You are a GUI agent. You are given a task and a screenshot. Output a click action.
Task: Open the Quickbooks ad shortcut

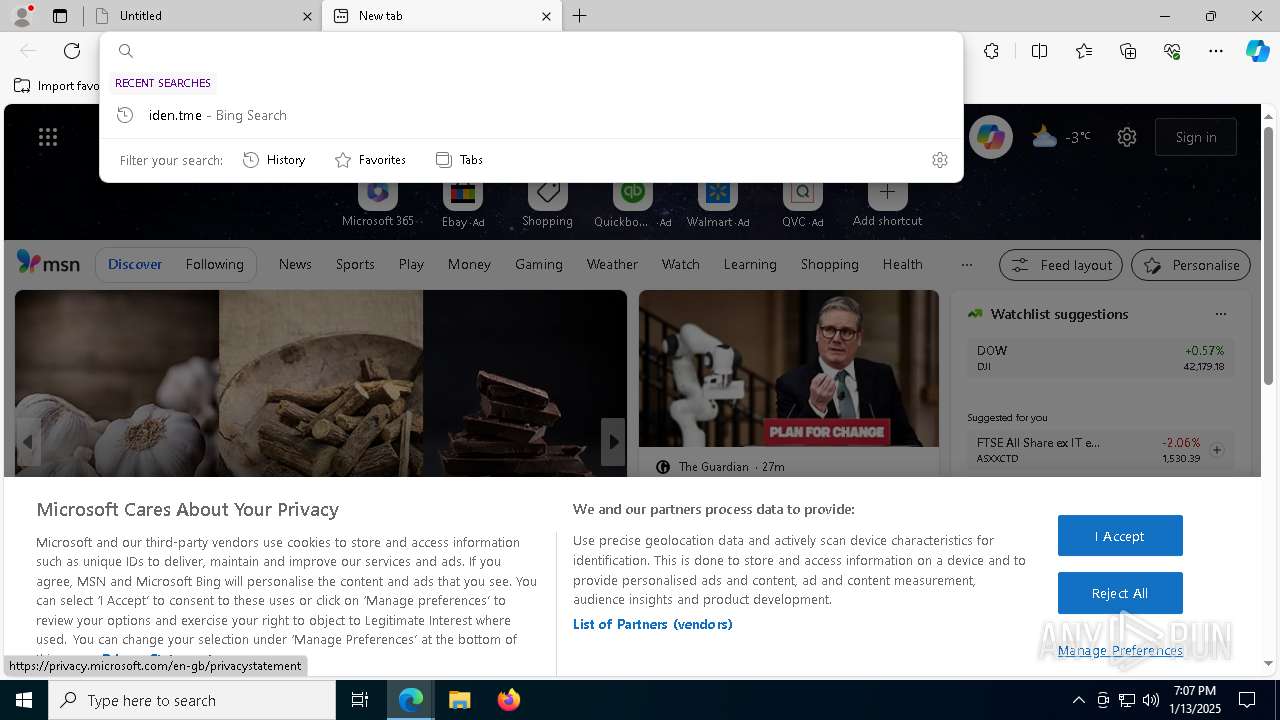(x=632, y=205)
